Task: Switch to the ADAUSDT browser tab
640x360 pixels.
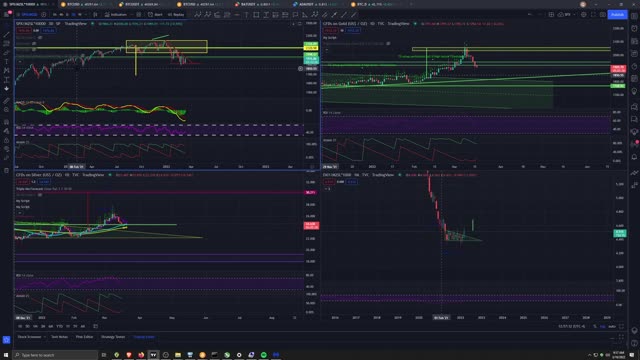Action: (319, 4)
